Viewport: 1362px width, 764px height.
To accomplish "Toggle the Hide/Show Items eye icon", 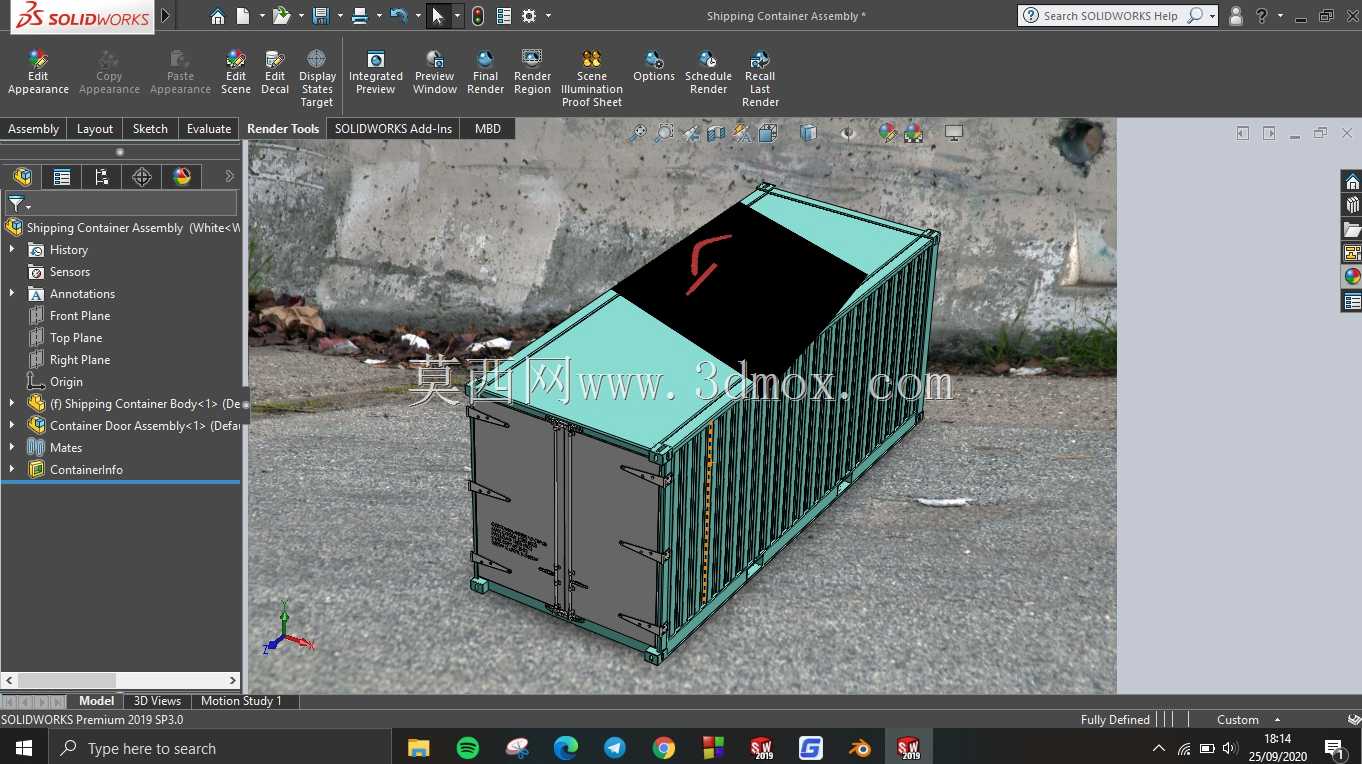I will (848, 133).
